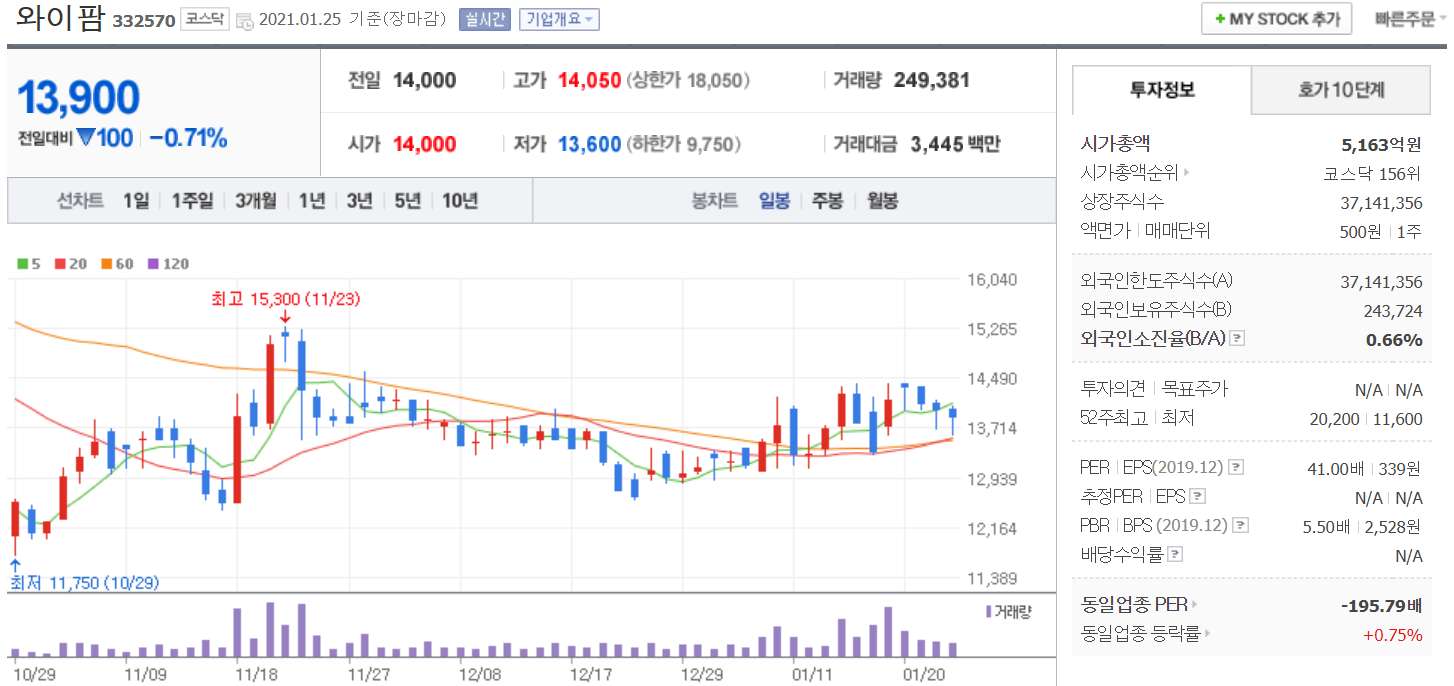Click help icon next to PER EPS(2019.12)
Image resolution: width=1454 pixels, height=686 pixels.
(x=1236, y=467)
